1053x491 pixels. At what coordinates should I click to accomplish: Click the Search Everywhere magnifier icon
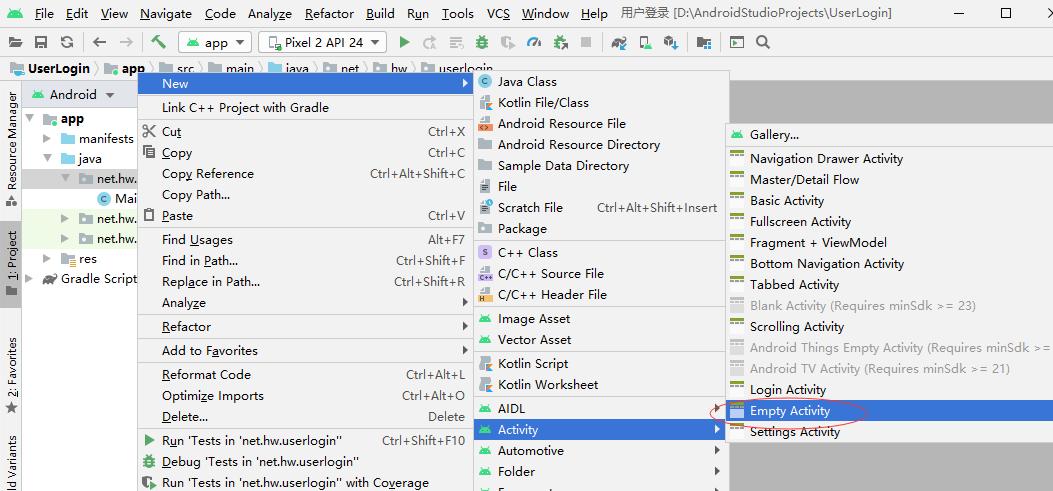762,42
